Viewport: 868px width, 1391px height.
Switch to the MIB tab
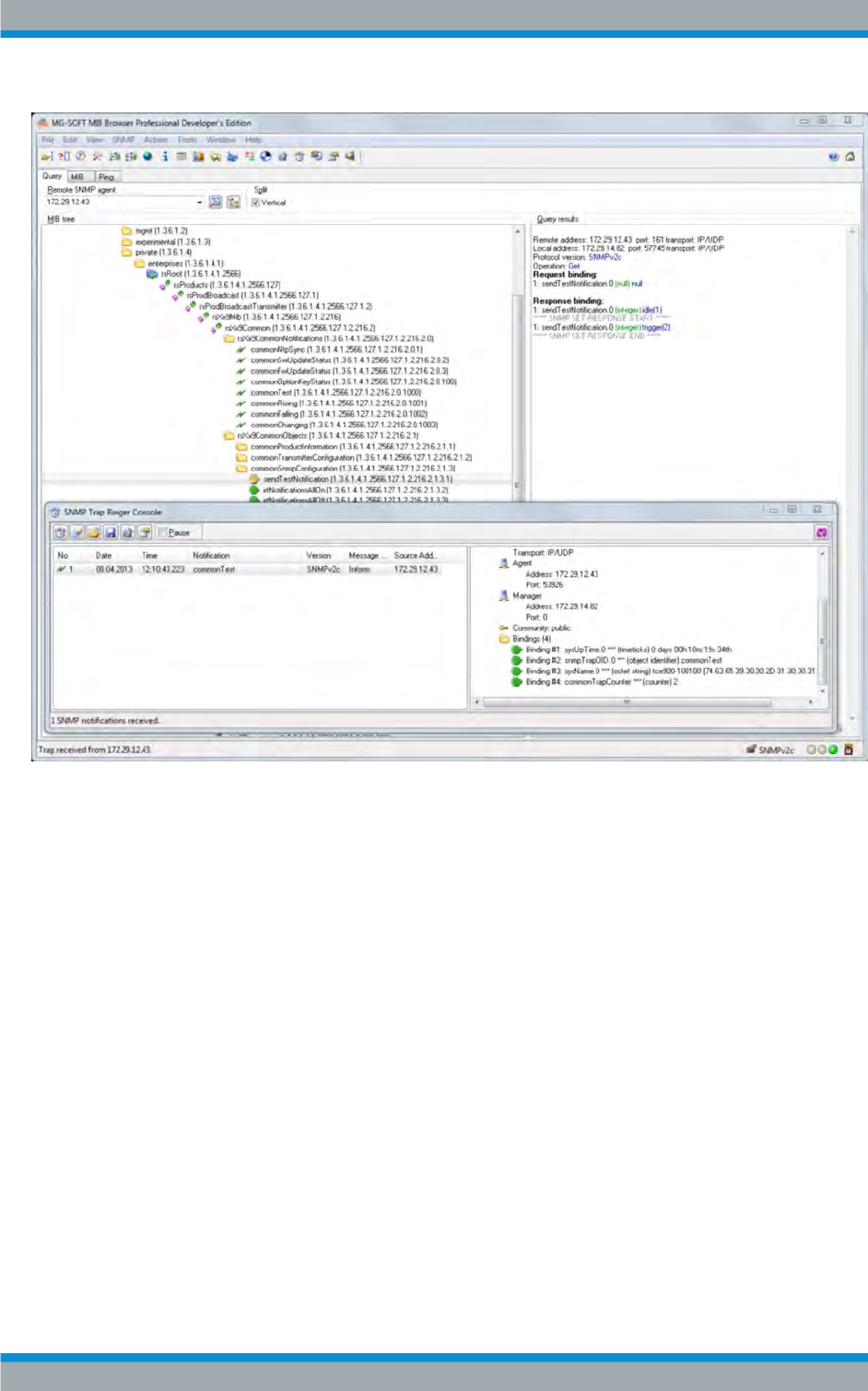point(78,177)
